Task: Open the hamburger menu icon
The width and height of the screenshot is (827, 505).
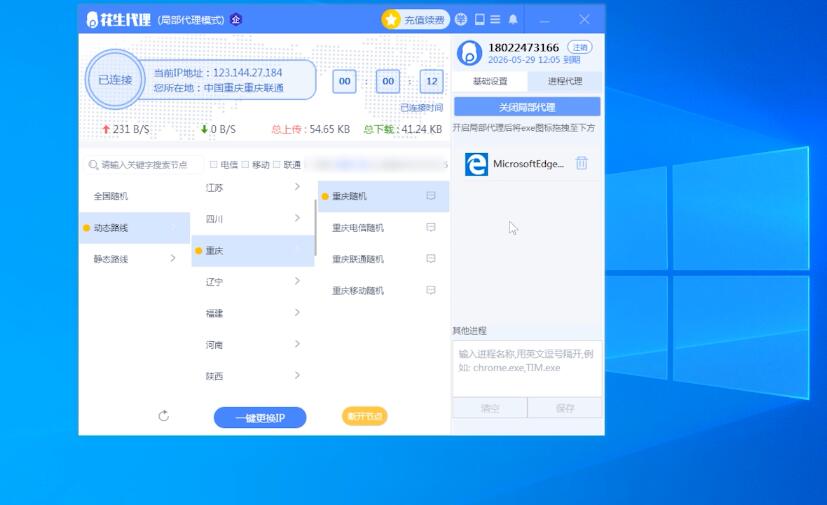Action: (495, 20)
